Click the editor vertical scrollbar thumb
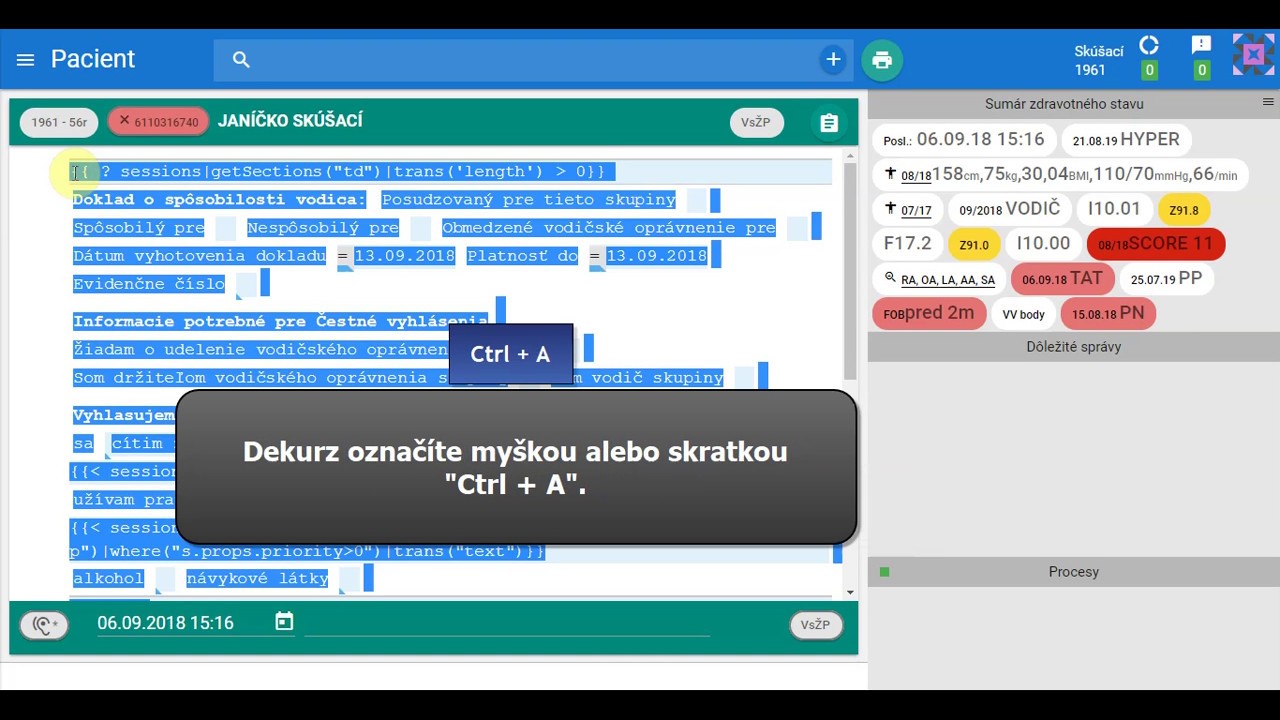This screenshot has width=1280, height=720. [850, 270]
